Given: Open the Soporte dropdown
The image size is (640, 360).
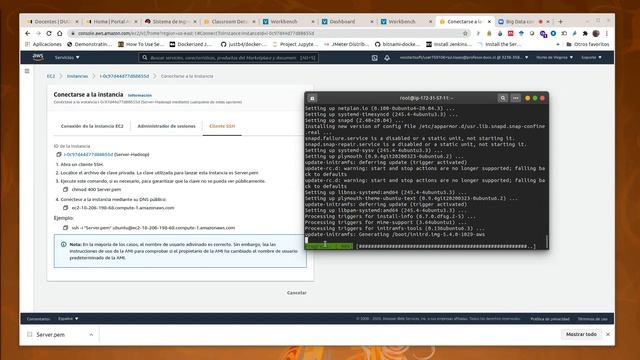Looking at the screenshot, I should click(x=591, y=58).
